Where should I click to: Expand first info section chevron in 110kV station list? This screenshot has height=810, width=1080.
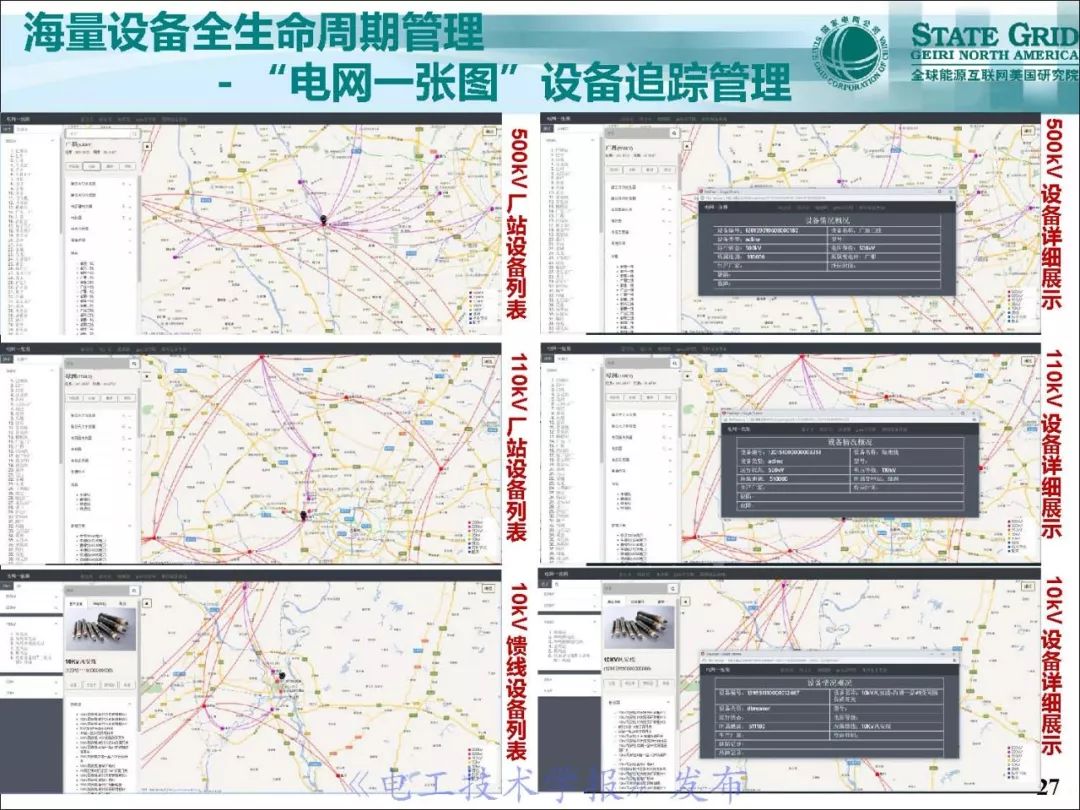point(131,415)
